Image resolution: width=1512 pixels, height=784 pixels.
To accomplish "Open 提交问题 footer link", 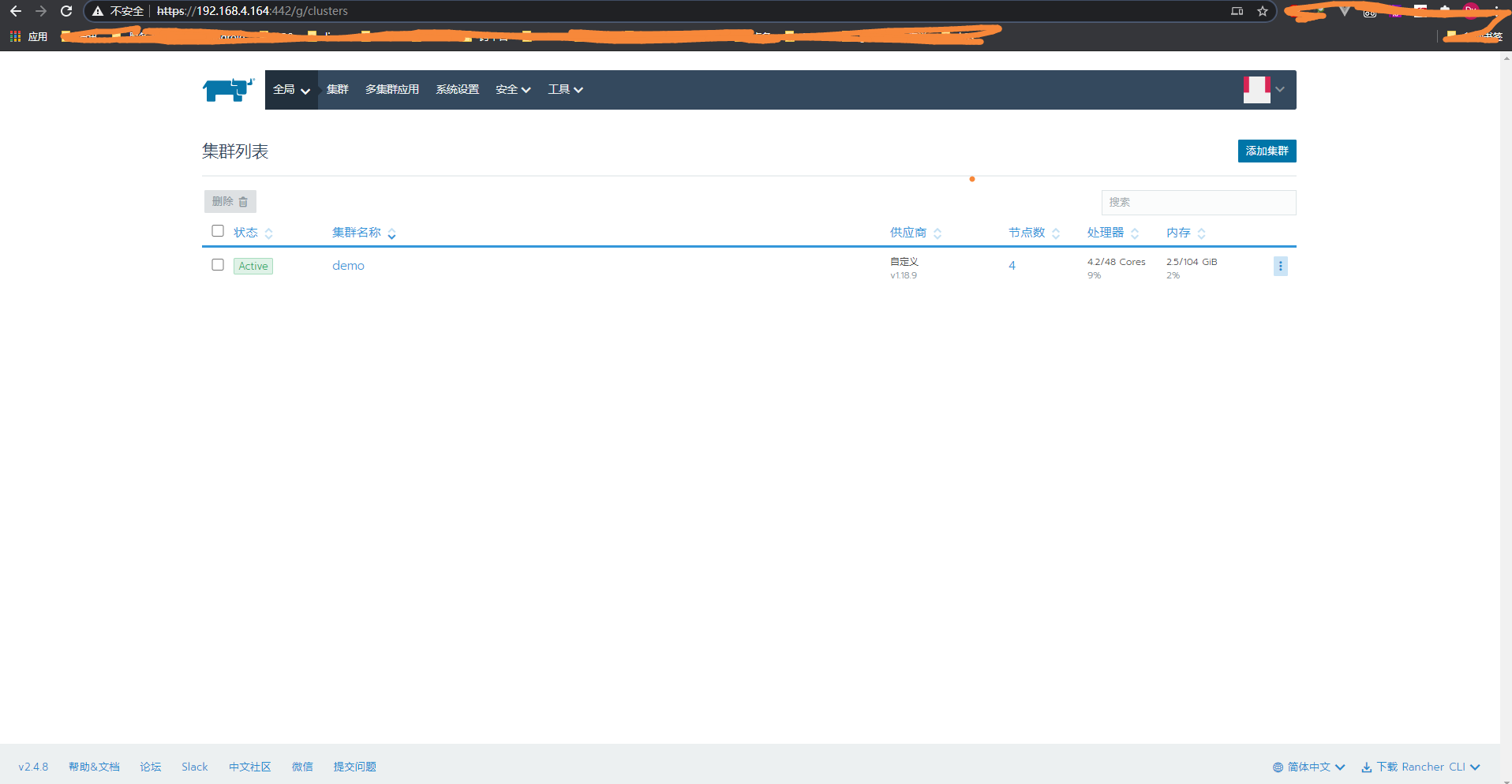I will tap(354, 767).
